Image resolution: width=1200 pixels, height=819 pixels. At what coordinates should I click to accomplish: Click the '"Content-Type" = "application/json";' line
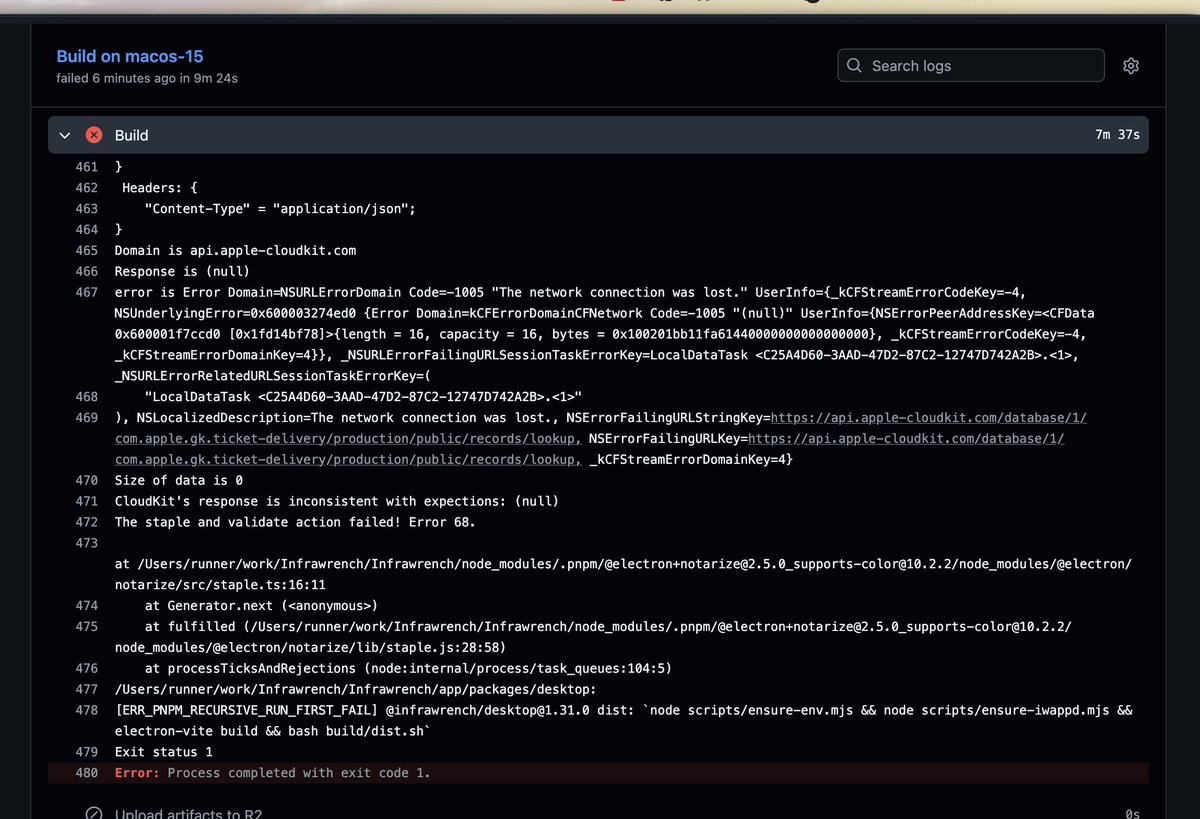(279, 209)
